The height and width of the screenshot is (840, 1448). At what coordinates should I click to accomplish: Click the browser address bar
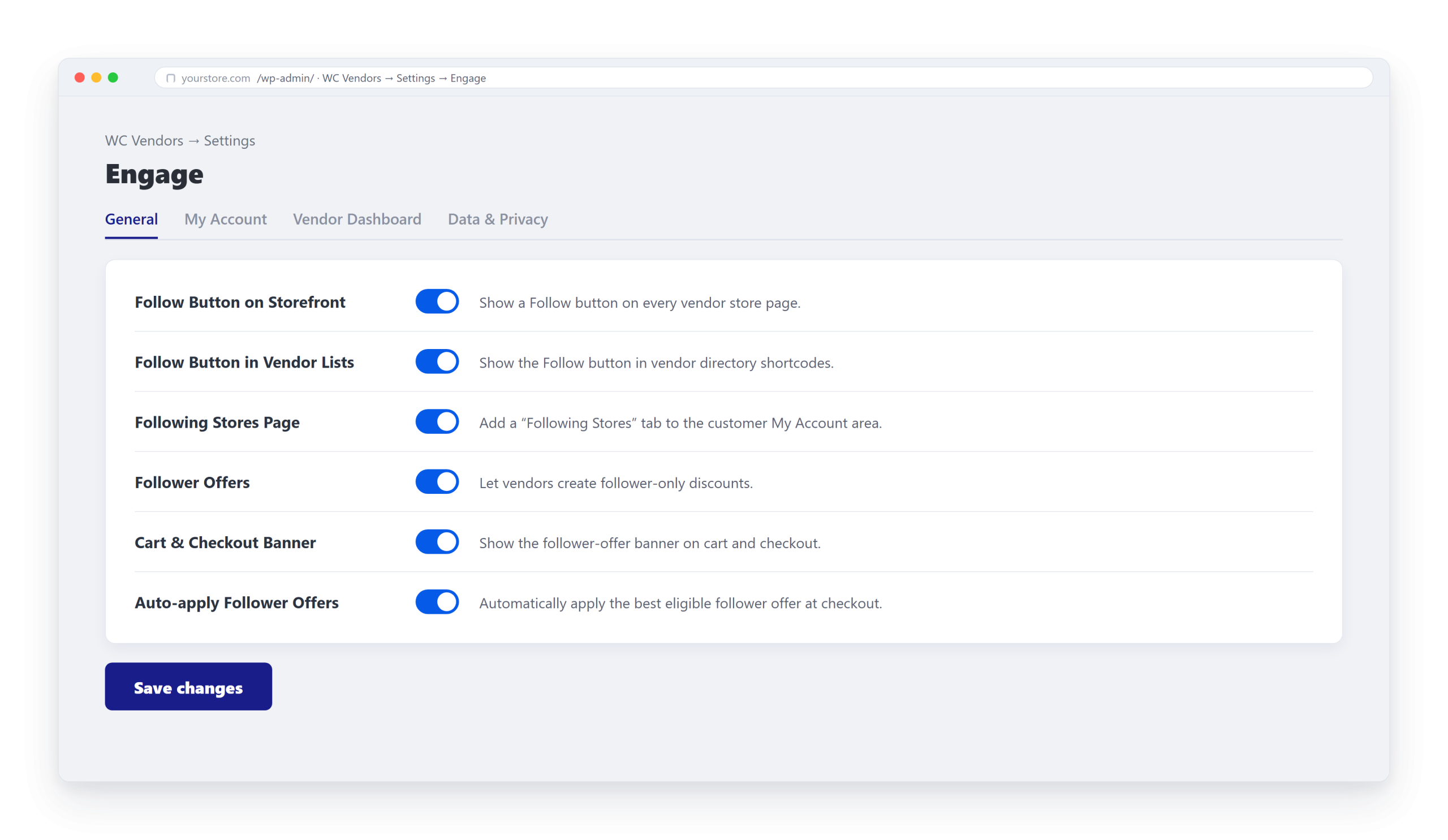[763, 77]
